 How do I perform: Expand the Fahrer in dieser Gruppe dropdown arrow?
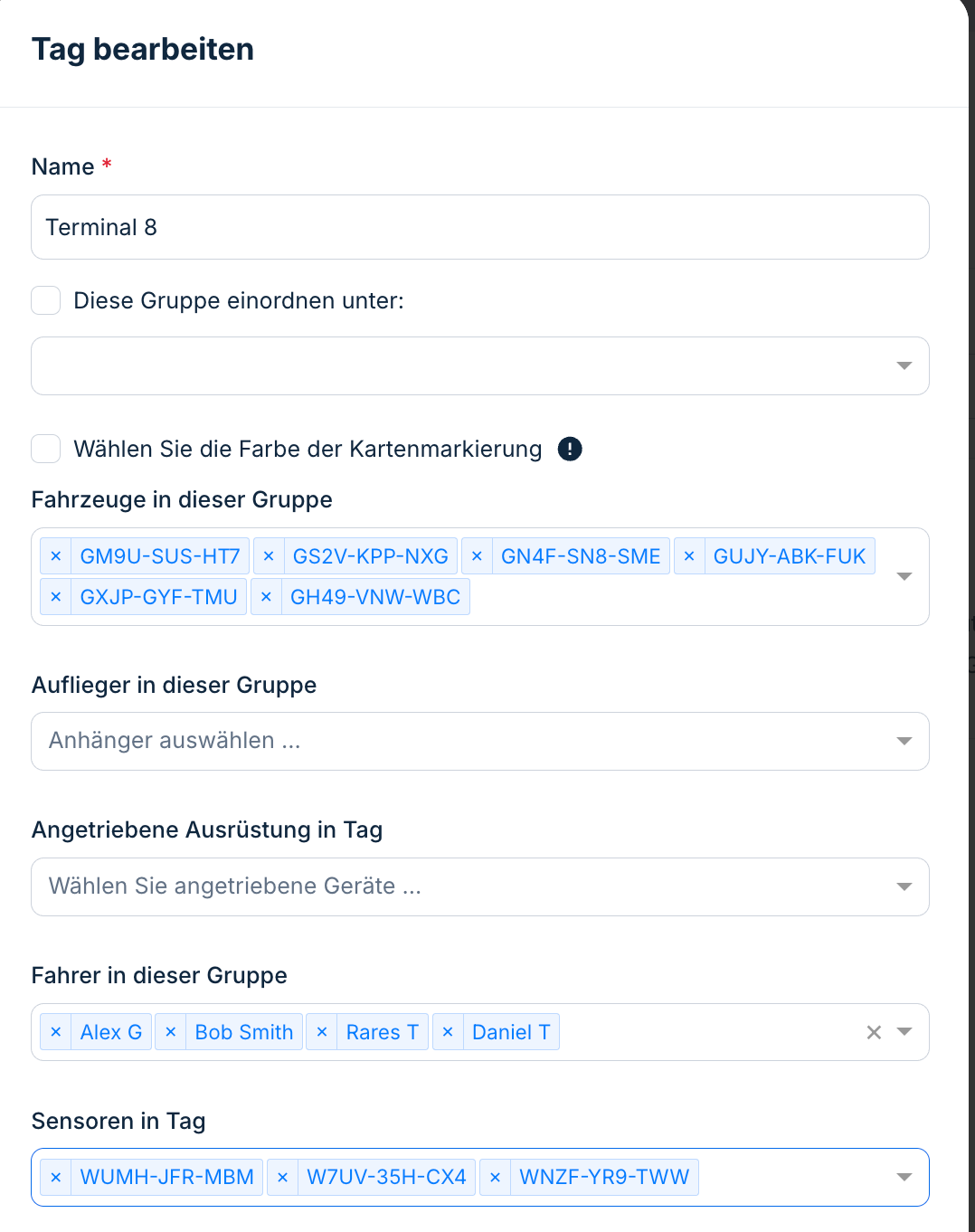(x=904, y=1032)
